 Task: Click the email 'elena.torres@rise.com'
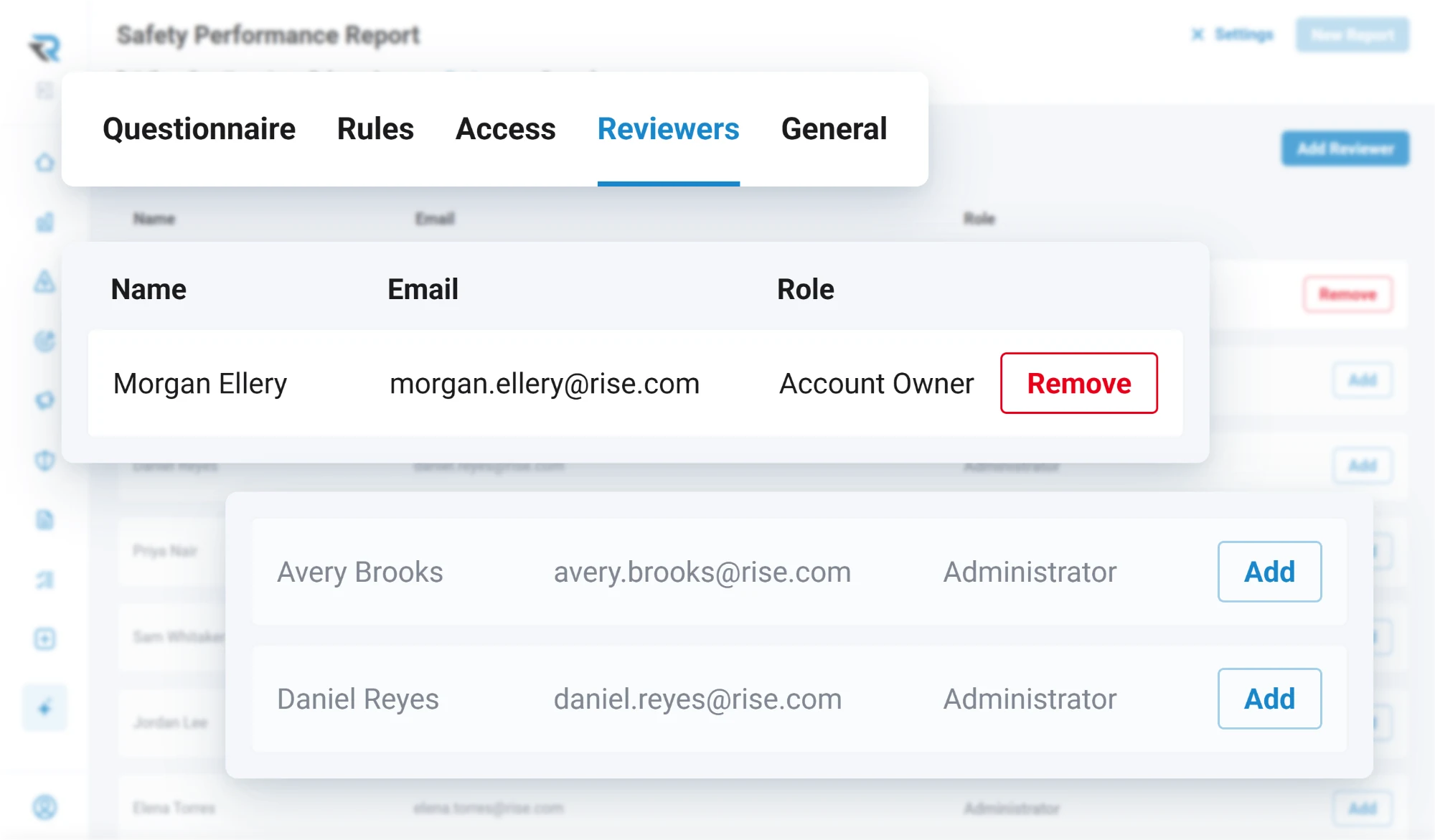(489, 808)
